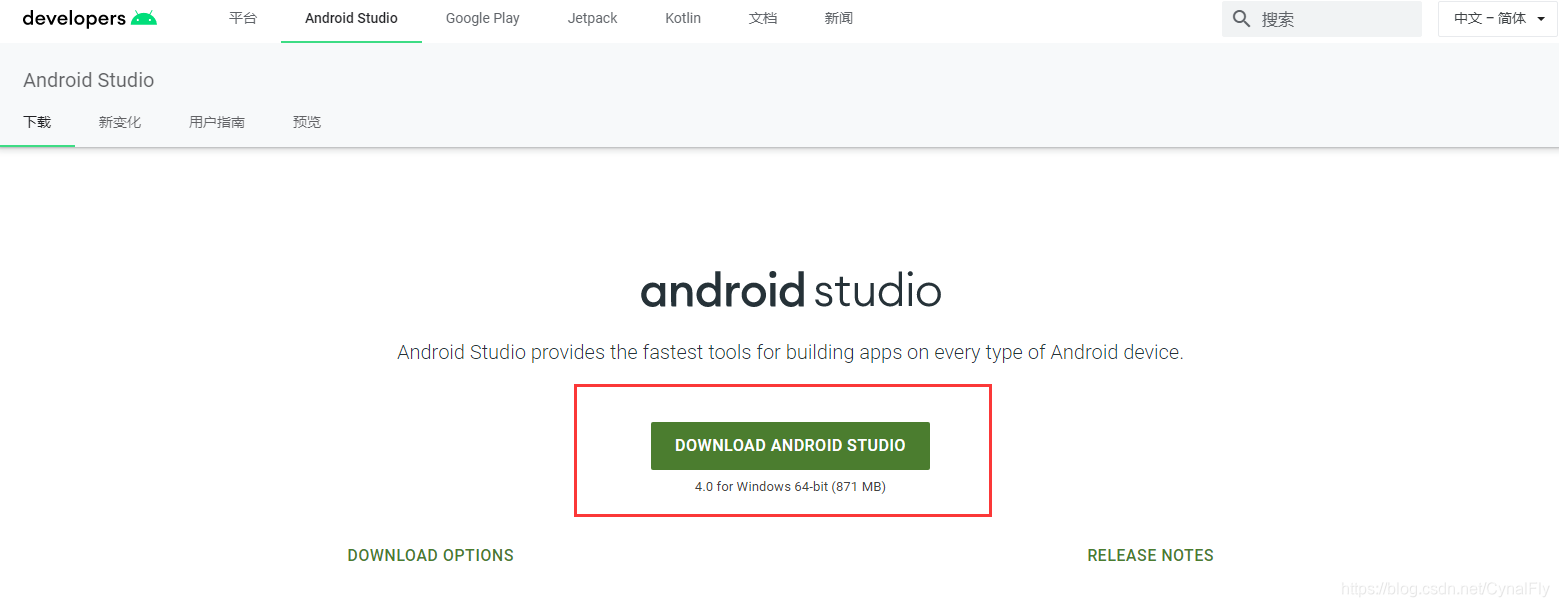Click the "4.0 for Windows 64-bit (871 MB)" text
This screenshot has width=1559, height=607.
[x=790, y=487]
